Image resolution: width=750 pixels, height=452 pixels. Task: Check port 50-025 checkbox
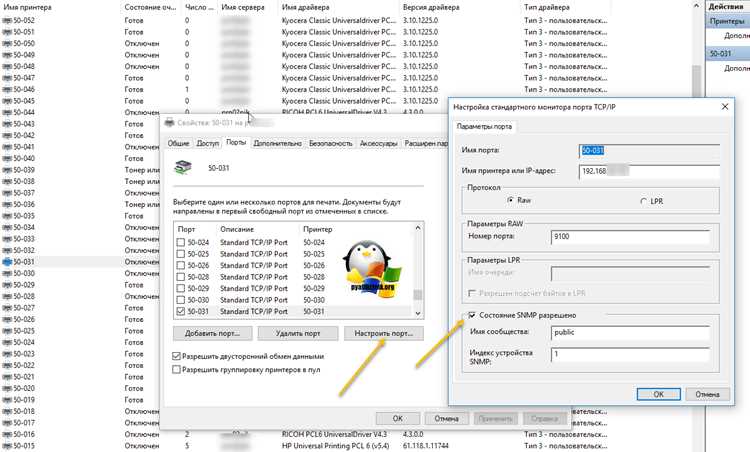click(180, 254)
